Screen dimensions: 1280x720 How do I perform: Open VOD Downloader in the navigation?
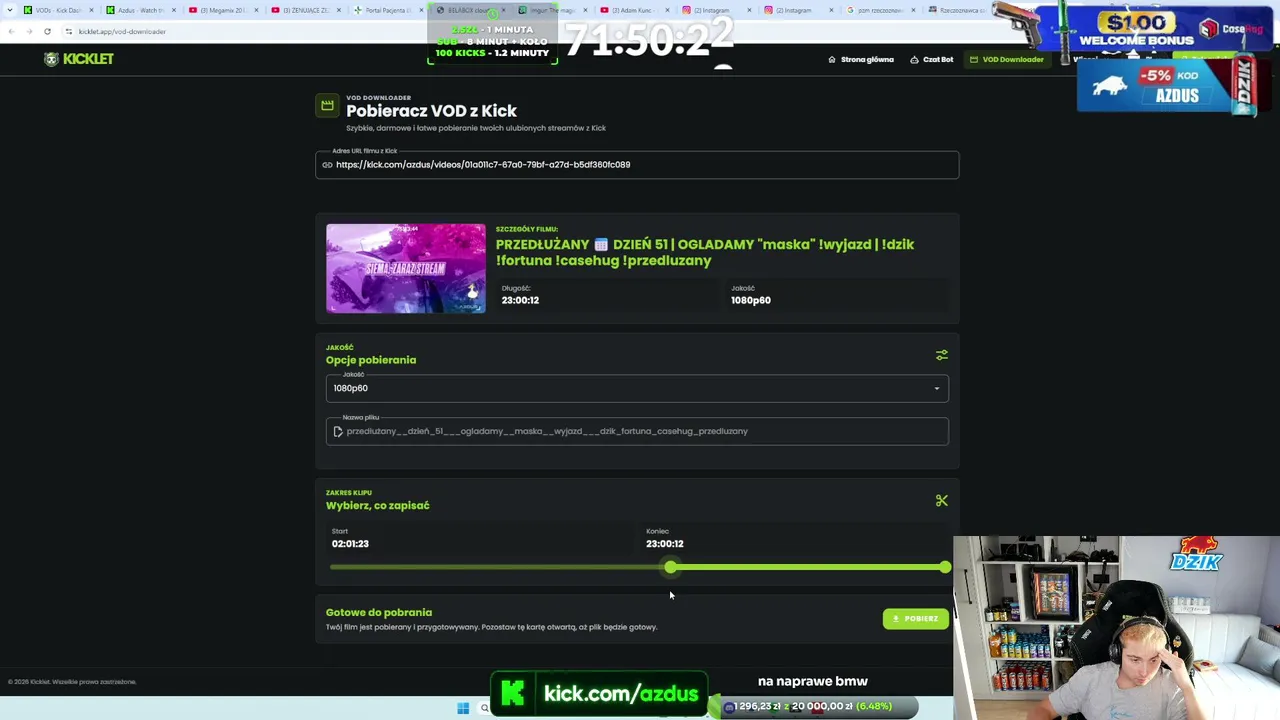click(1007, 59)
